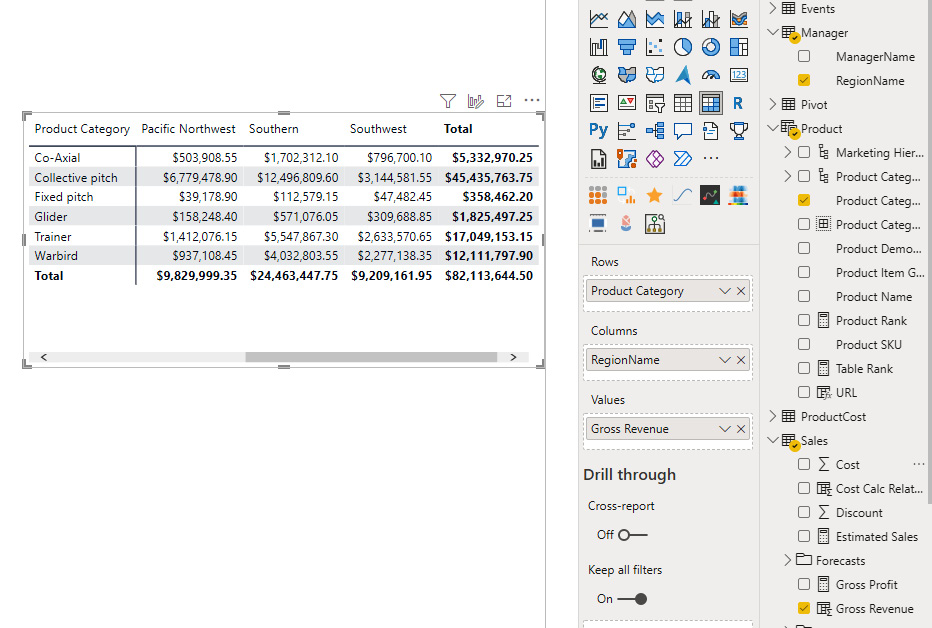Viewport: 932px width, 628px height.
Task: Select the Pie chart visualization
Action: [x=683, y=47]
